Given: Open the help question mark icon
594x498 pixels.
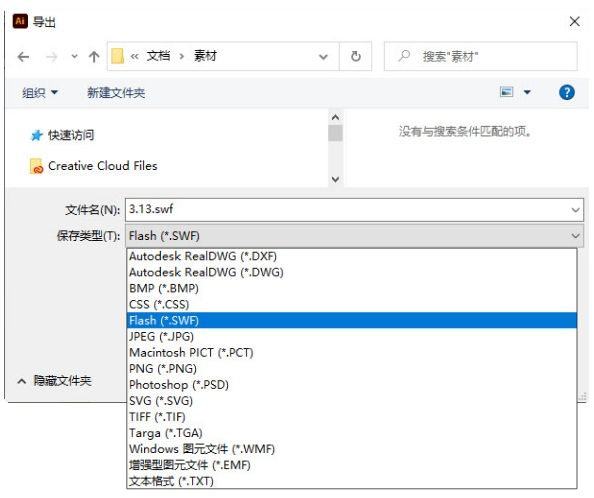Looking at the screenshot, I should 566,92.
